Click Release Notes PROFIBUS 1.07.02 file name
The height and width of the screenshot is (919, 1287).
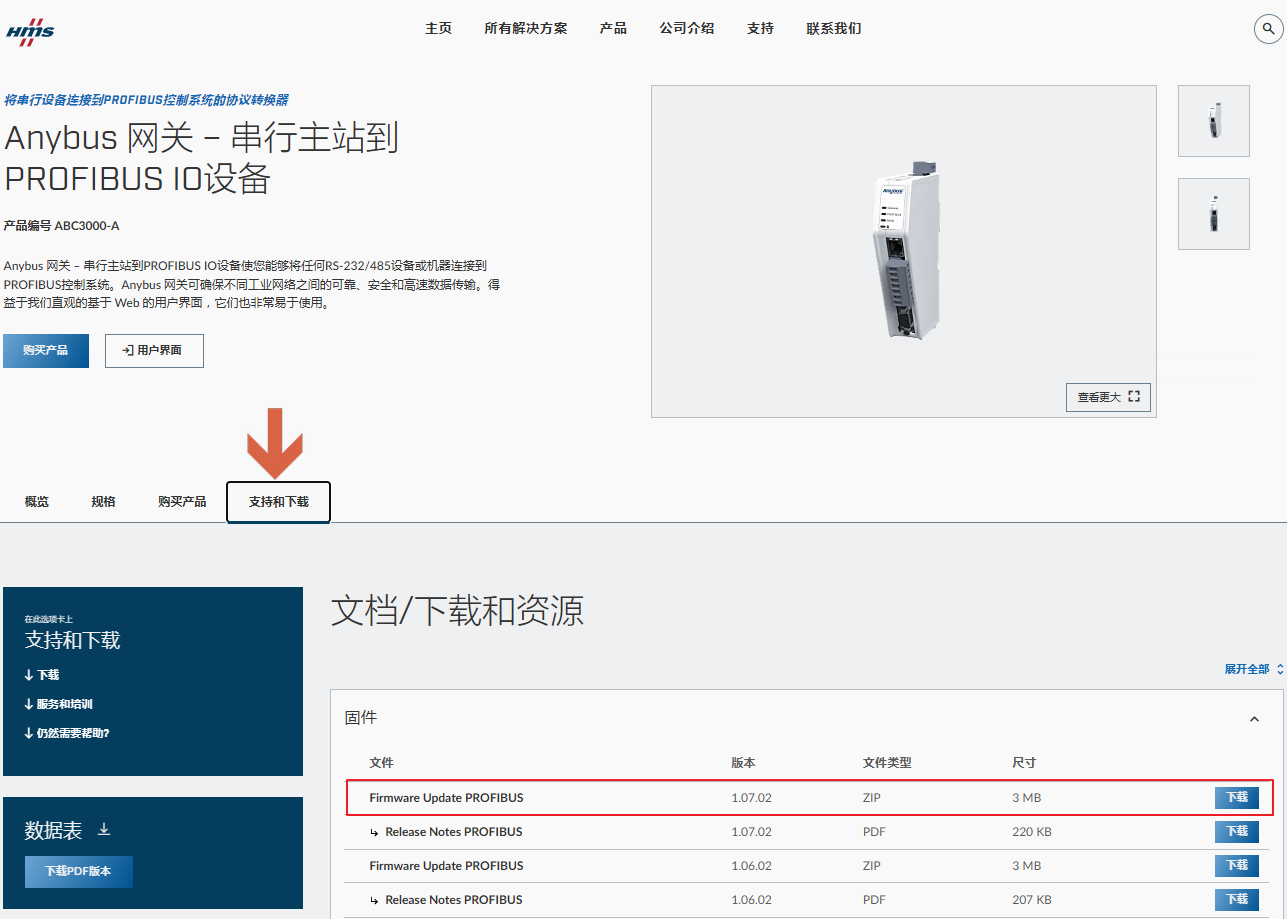tap(453, 832)
